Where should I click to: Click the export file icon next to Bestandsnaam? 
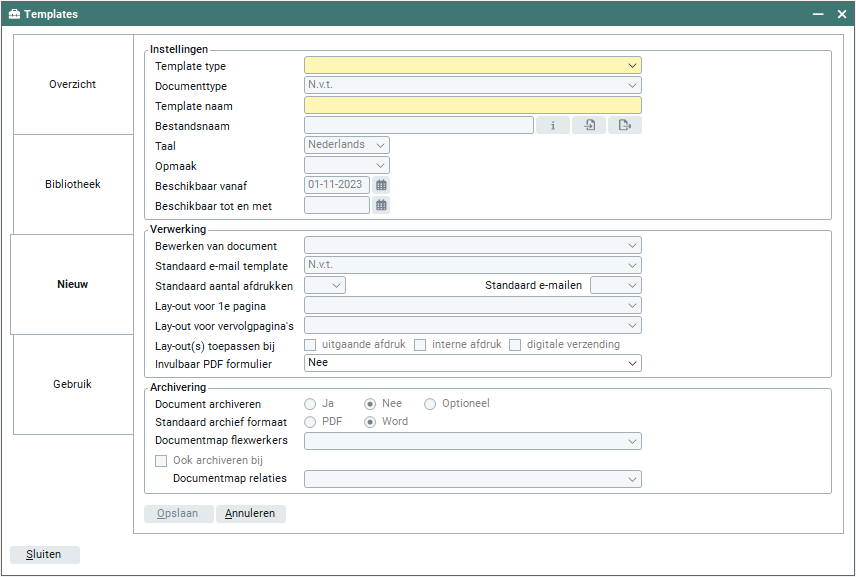click(624, 125)
